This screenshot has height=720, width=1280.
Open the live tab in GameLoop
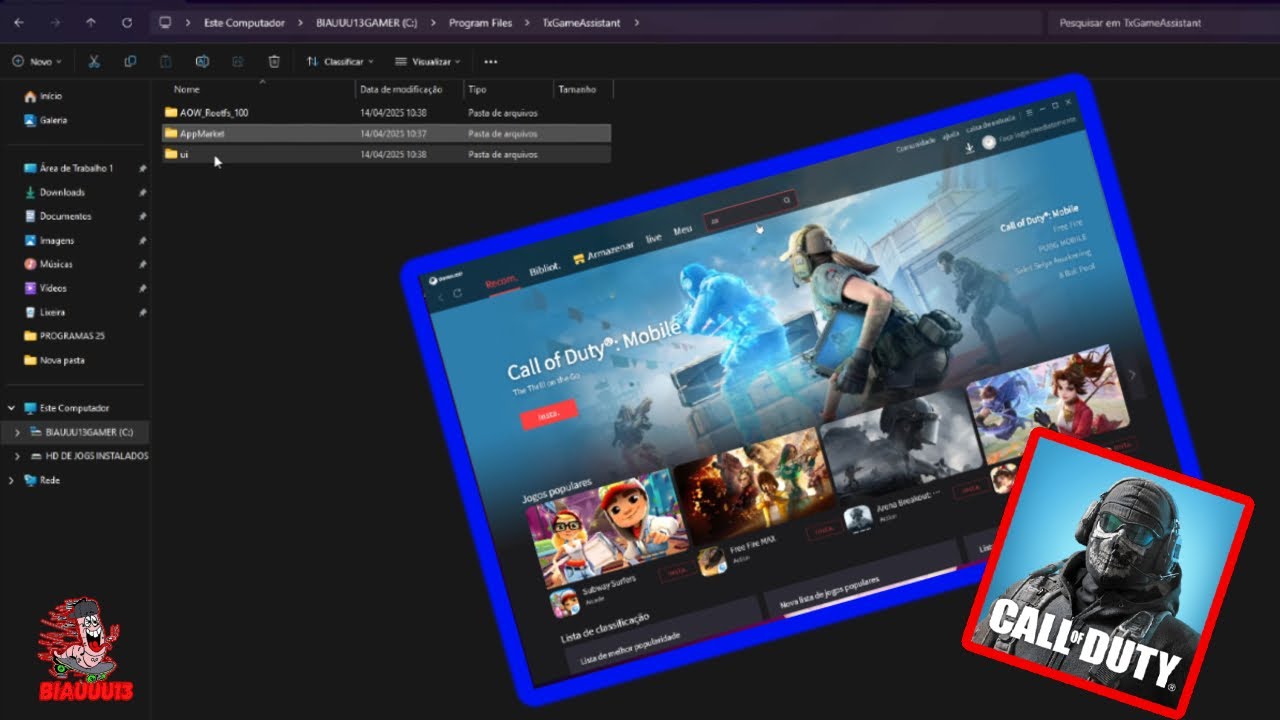(654, 238)
